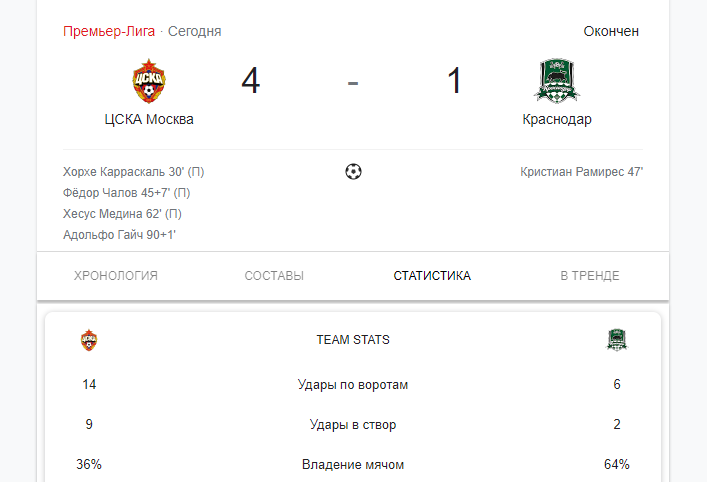Click small CSKA logo in Team Stats
707x482 pixels.
(89, 340)
